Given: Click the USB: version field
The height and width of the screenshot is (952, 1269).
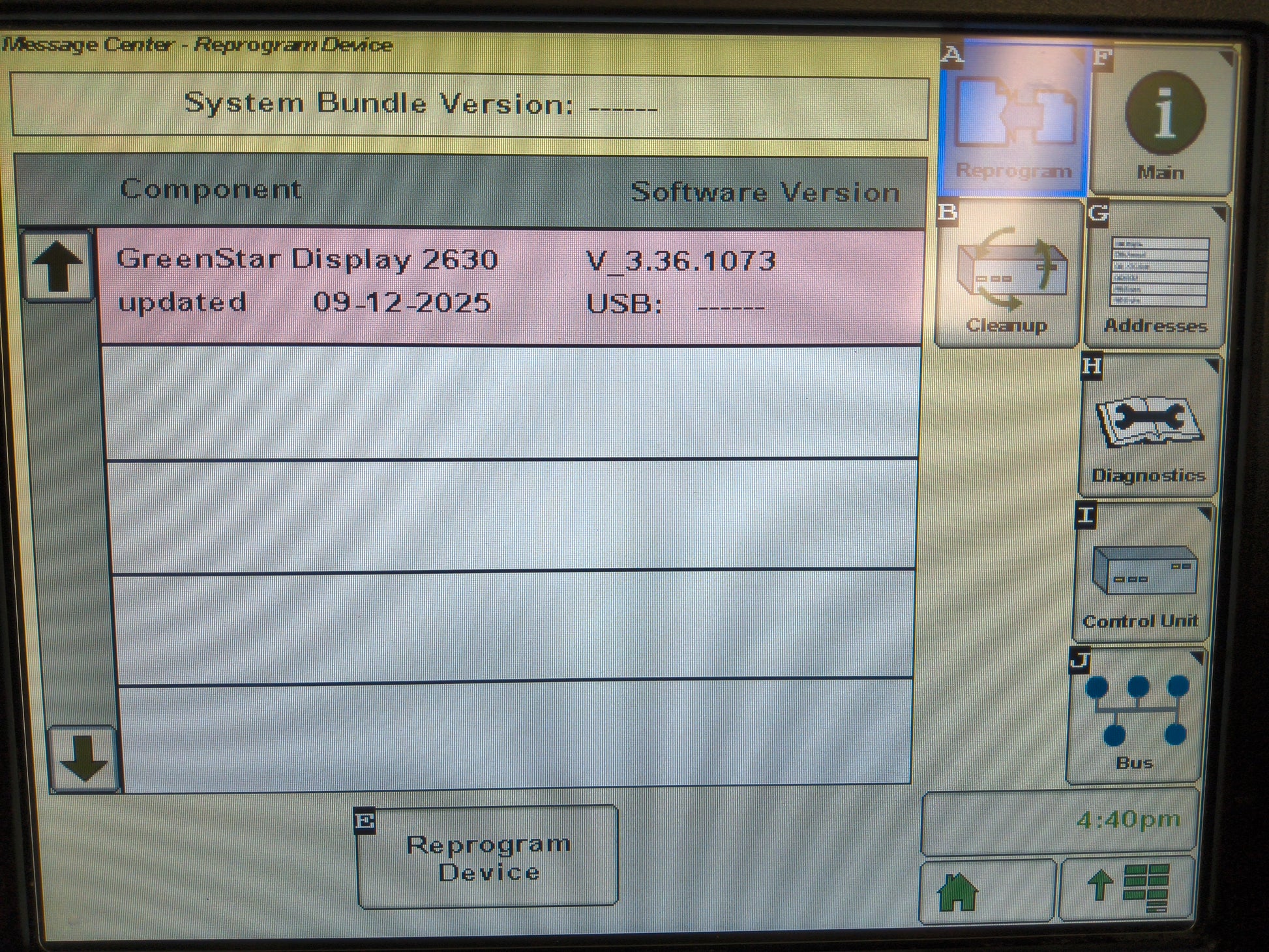Looking at the screenshot, I should [x=676, y=305].
